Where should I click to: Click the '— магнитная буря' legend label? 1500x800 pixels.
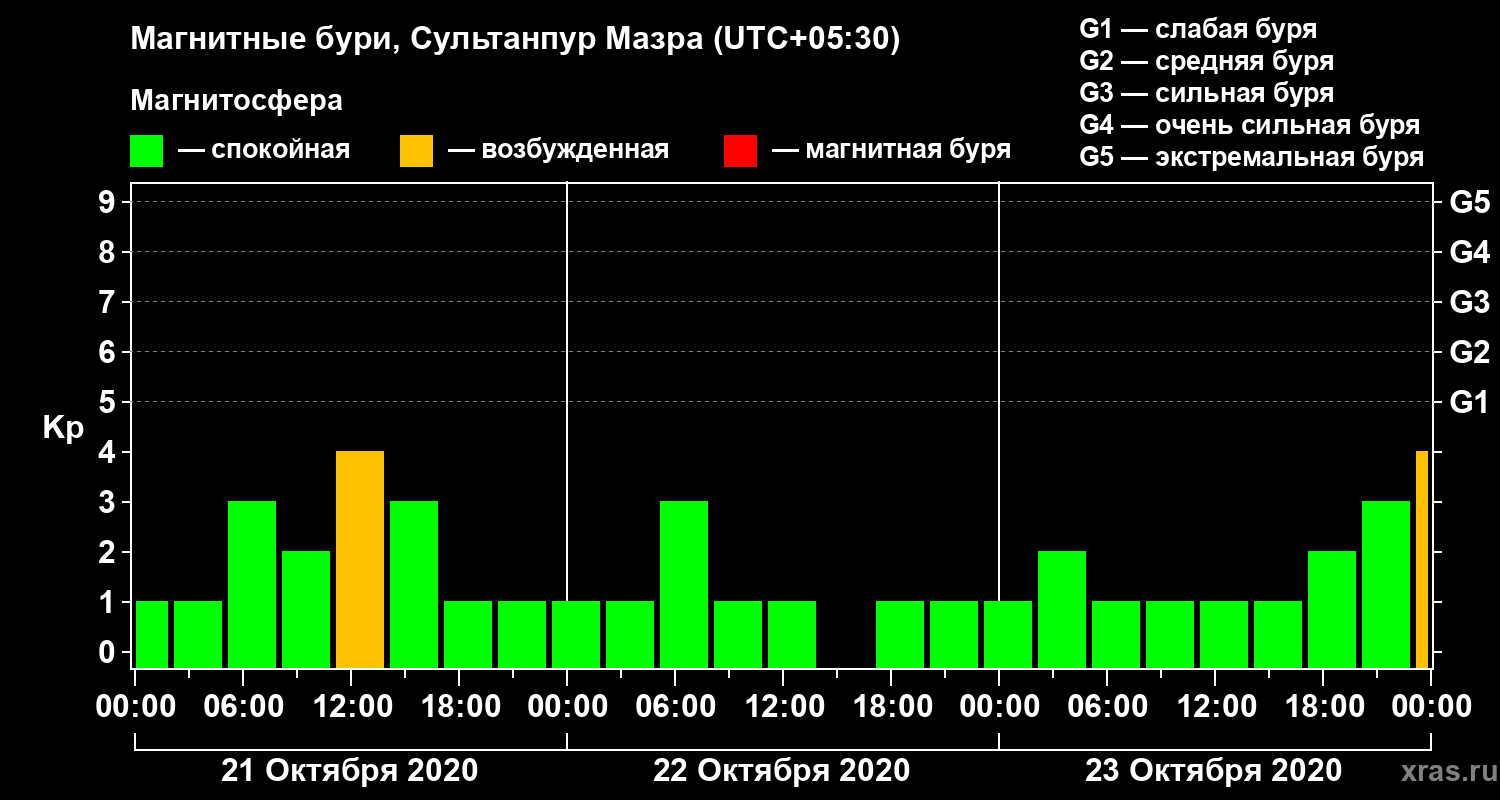892,150
